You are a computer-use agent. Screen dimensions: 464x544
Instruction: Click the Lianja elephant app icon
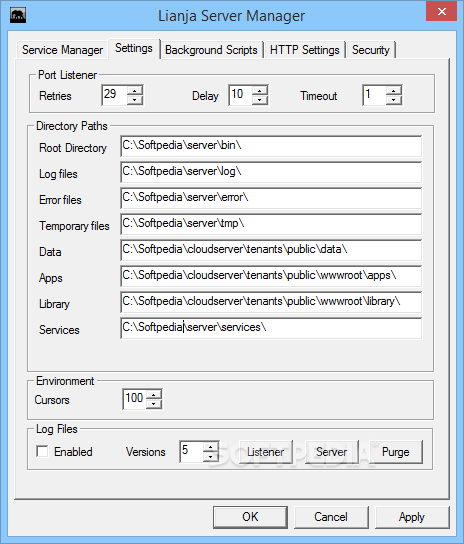click(x=18, y=15)
